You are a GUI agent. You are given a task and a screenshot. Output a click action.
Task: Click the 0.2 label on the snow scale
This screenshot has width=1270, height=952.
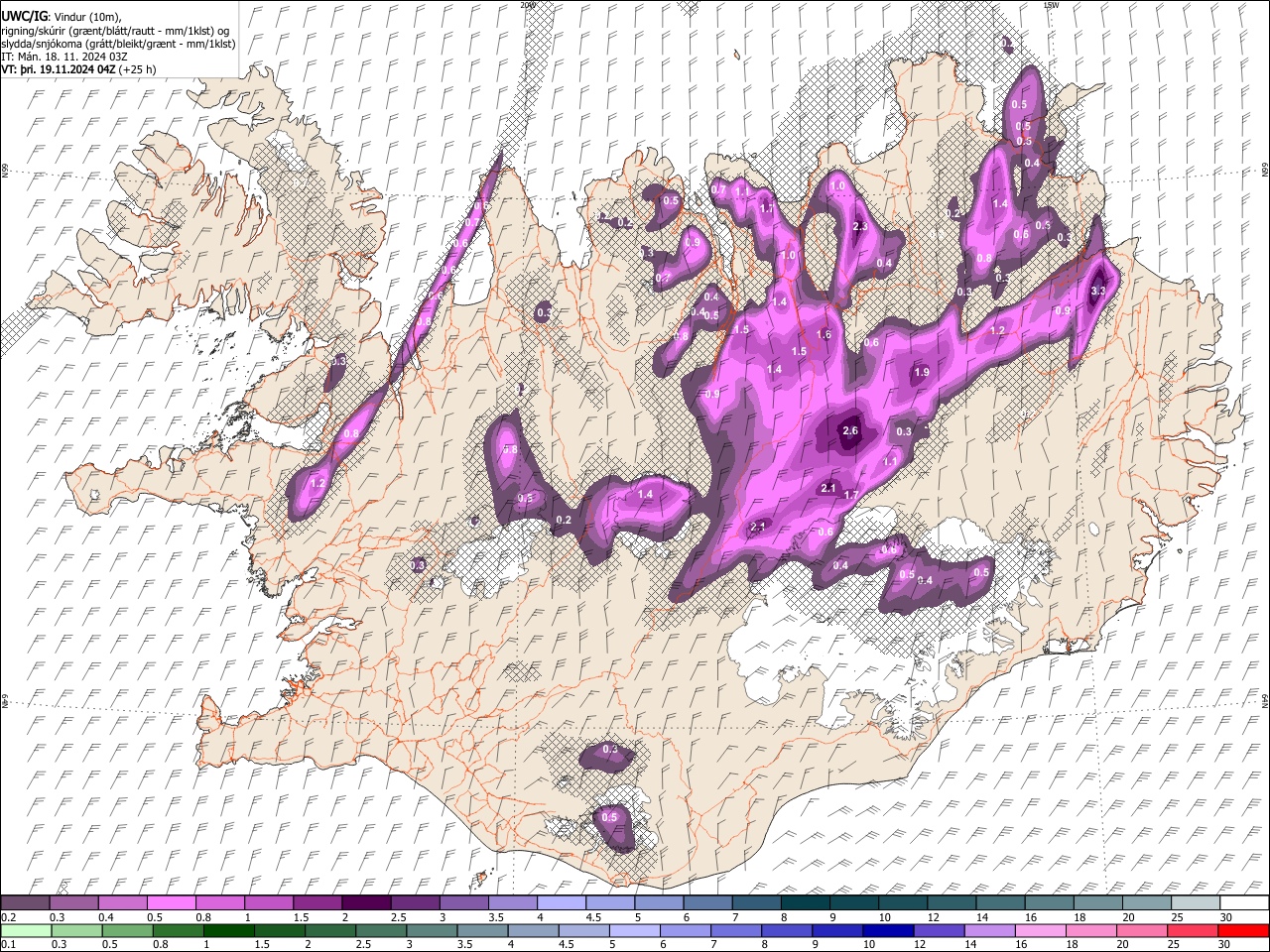[8, 917]
